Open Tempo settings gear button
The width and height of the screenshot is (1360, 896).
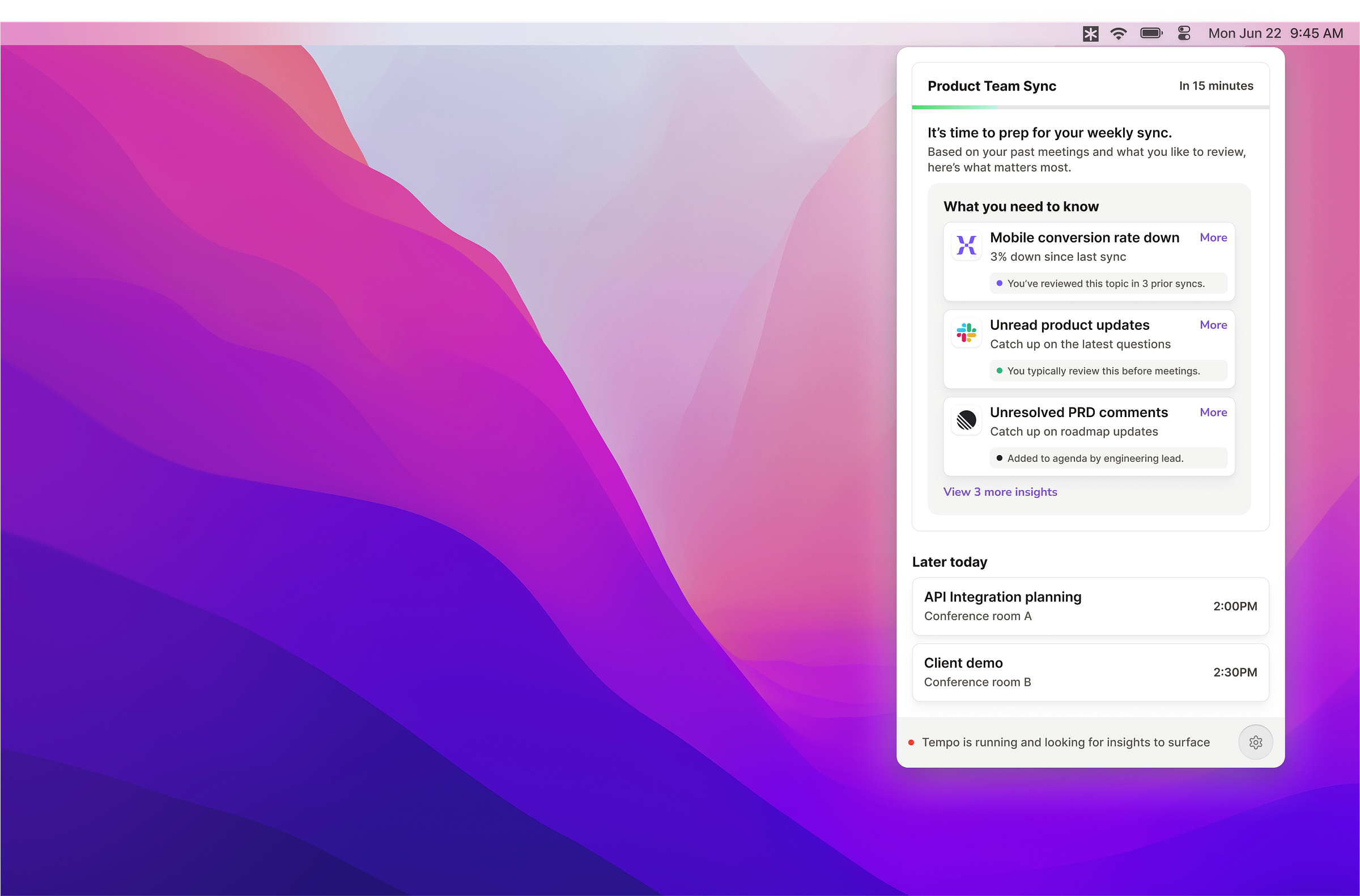(1255, 742)
